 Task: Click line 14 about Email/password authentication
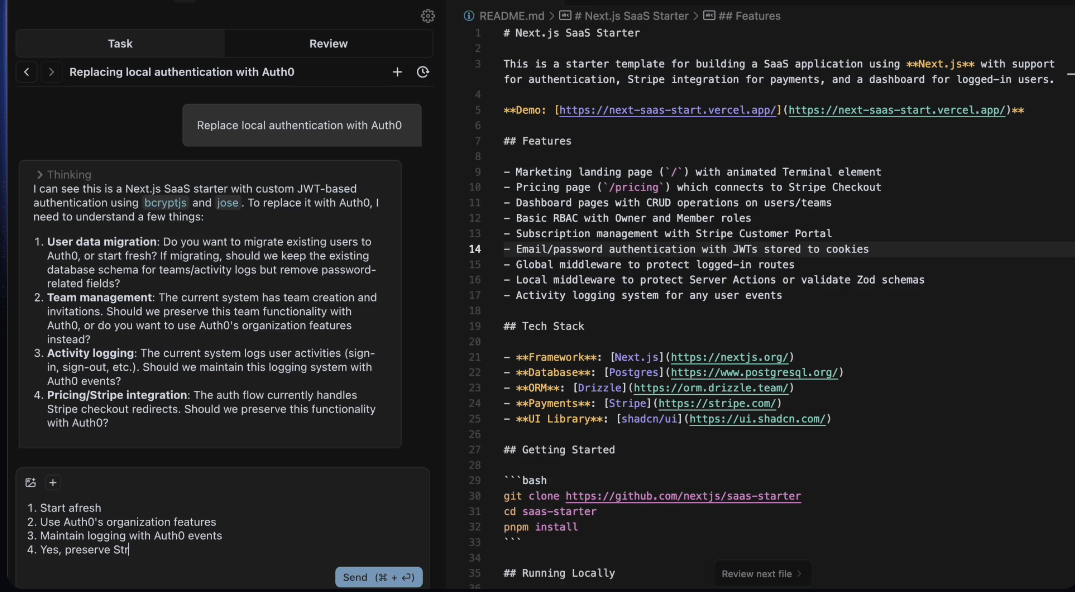tap(692, 249)
